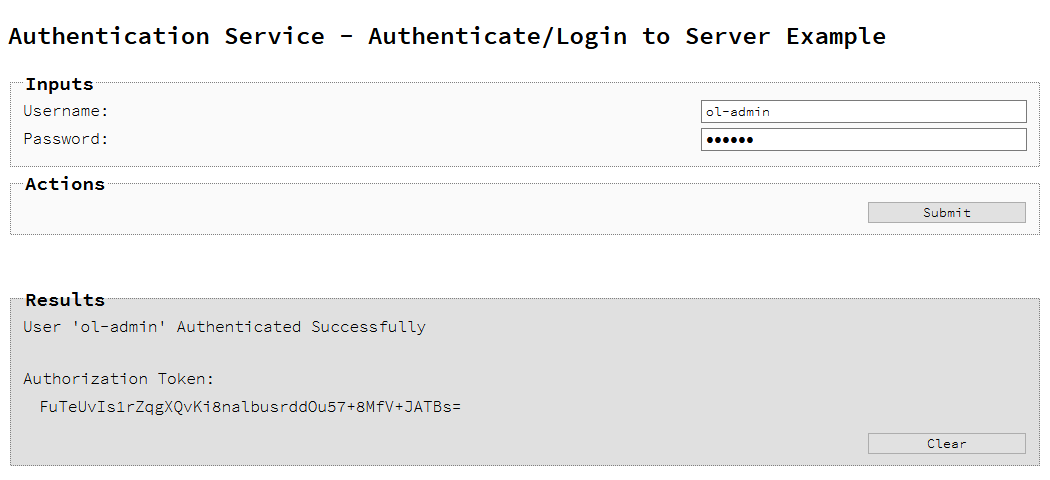Click the Submit button
This screenshot has height=480, width=1050.
point(946,212)
